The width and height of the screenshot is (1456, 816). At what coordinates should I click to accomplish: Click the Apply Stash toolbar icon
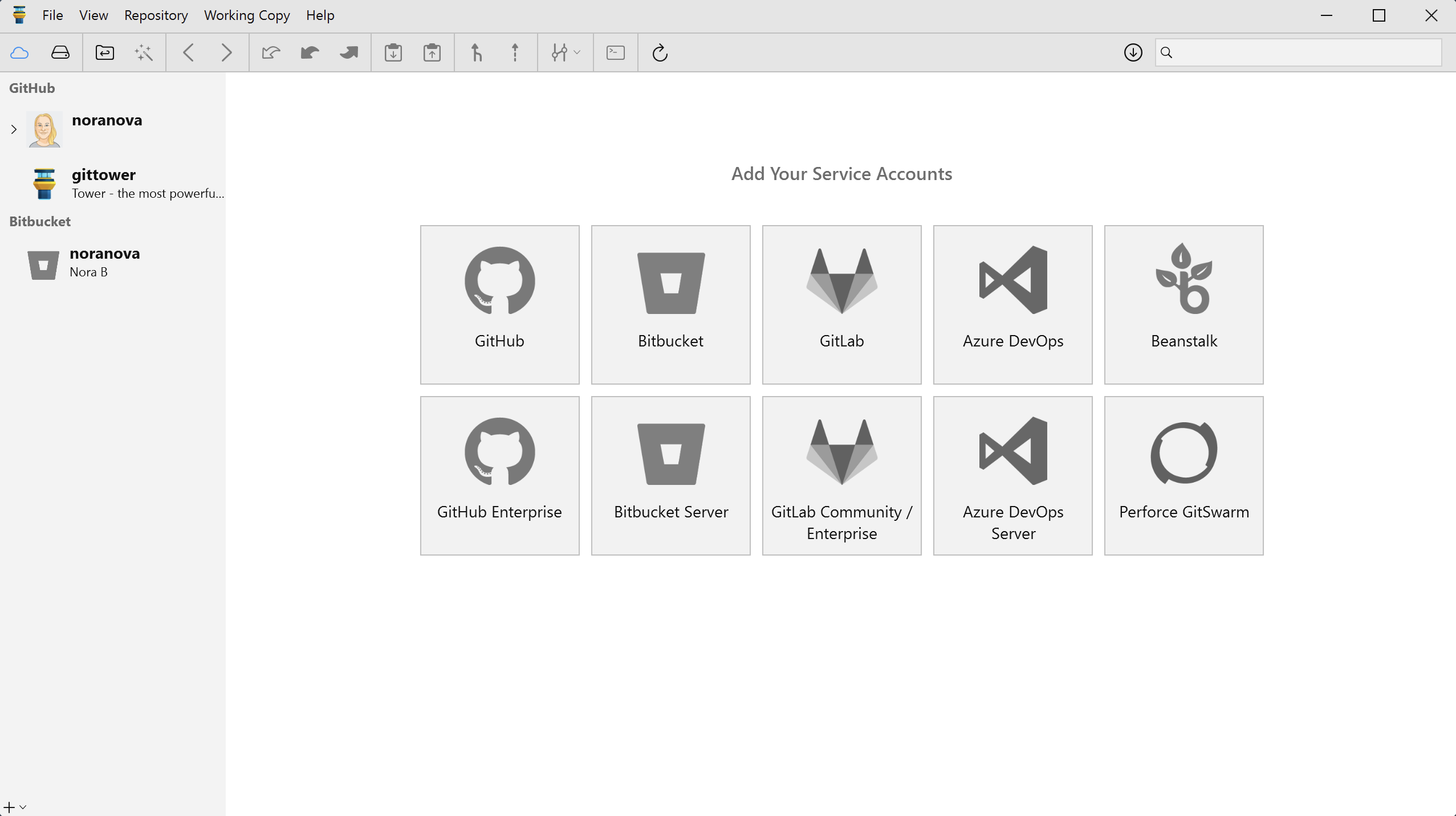point(432,52)
